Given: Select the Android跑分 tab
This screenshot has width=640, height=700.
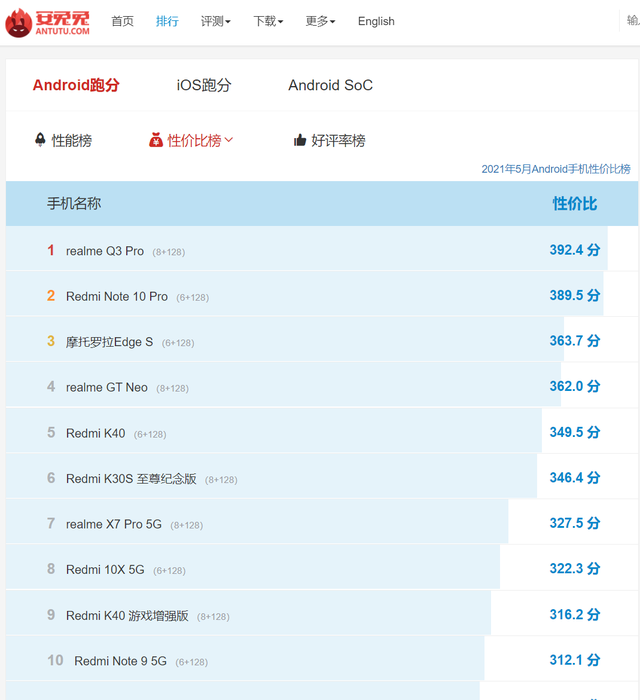Looking at the screenshot, I should (x=76, y=85).
